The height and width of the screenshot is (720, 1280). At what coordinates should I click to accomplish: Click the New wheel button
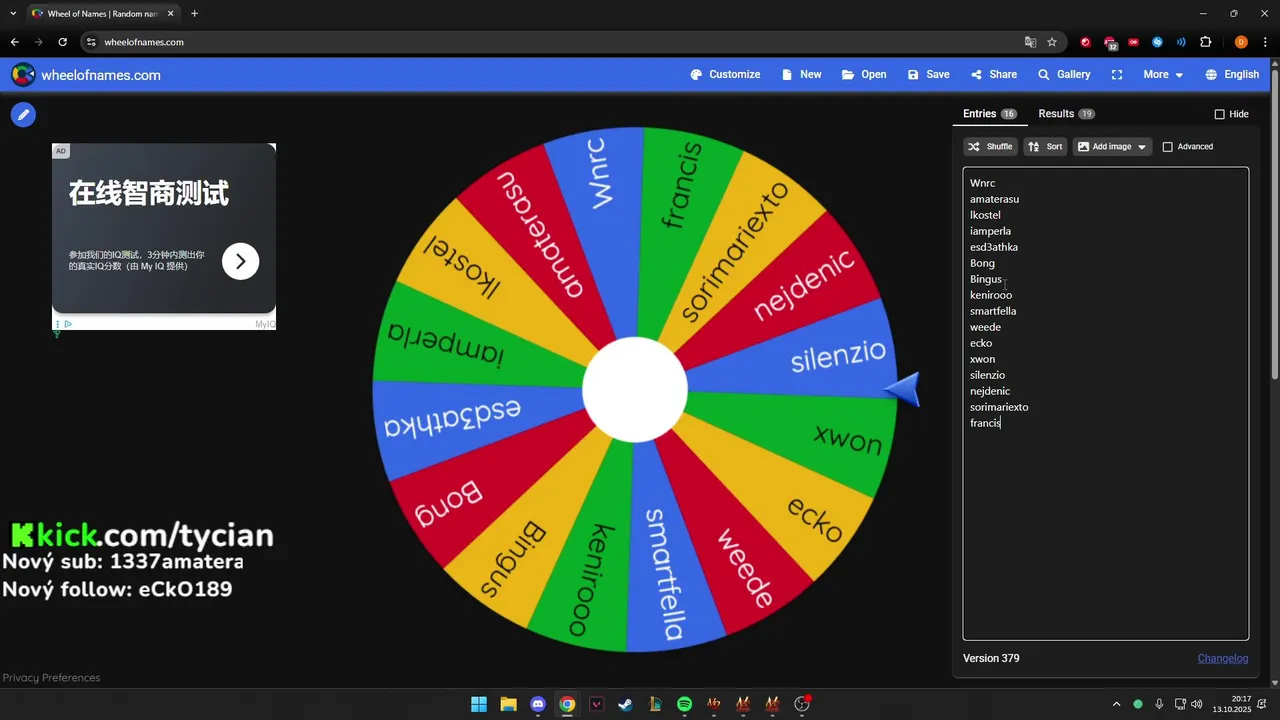coord(801,75)
